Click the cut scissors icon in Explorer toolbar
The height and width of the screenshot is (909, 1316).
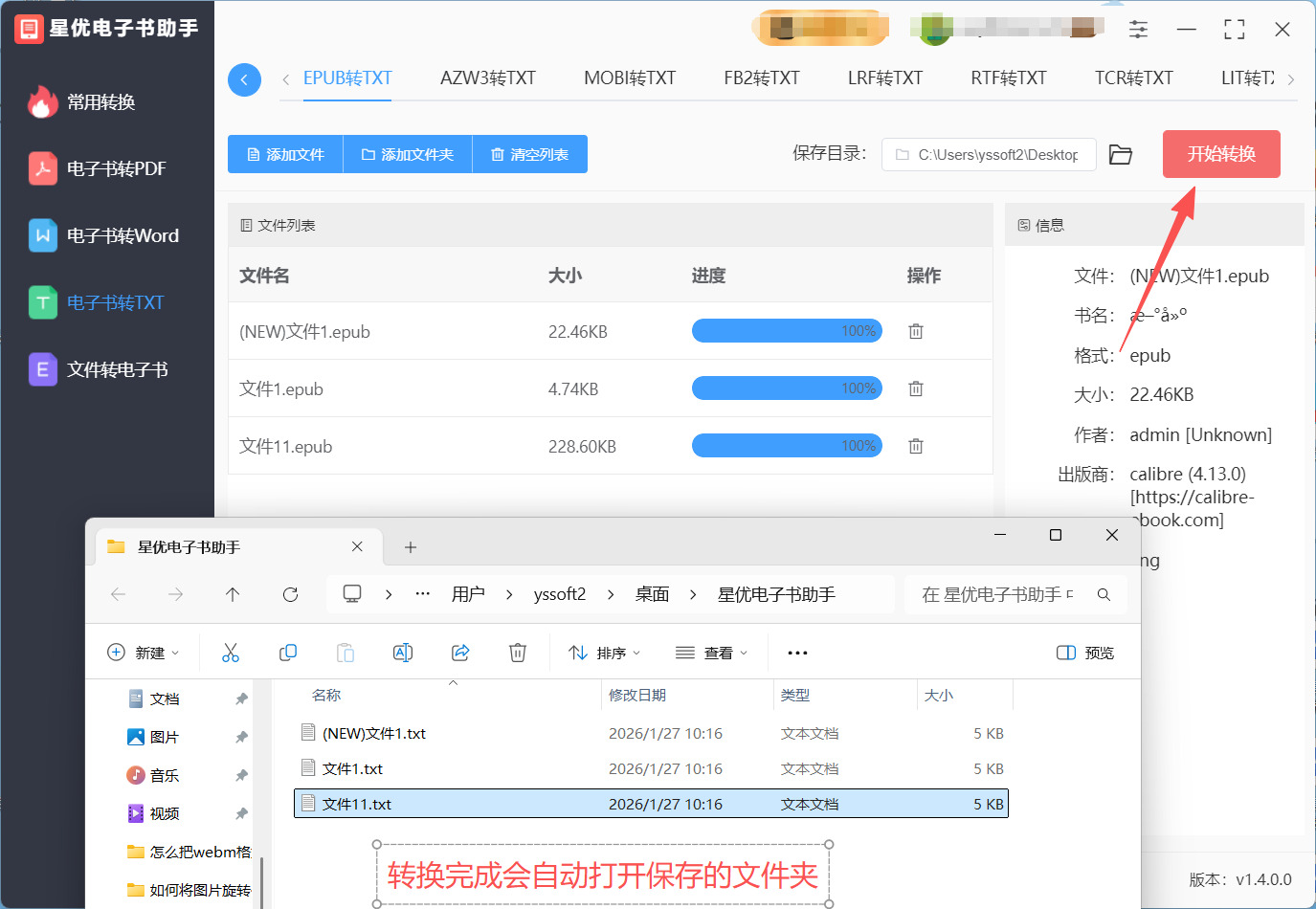(x=231, y=653)
